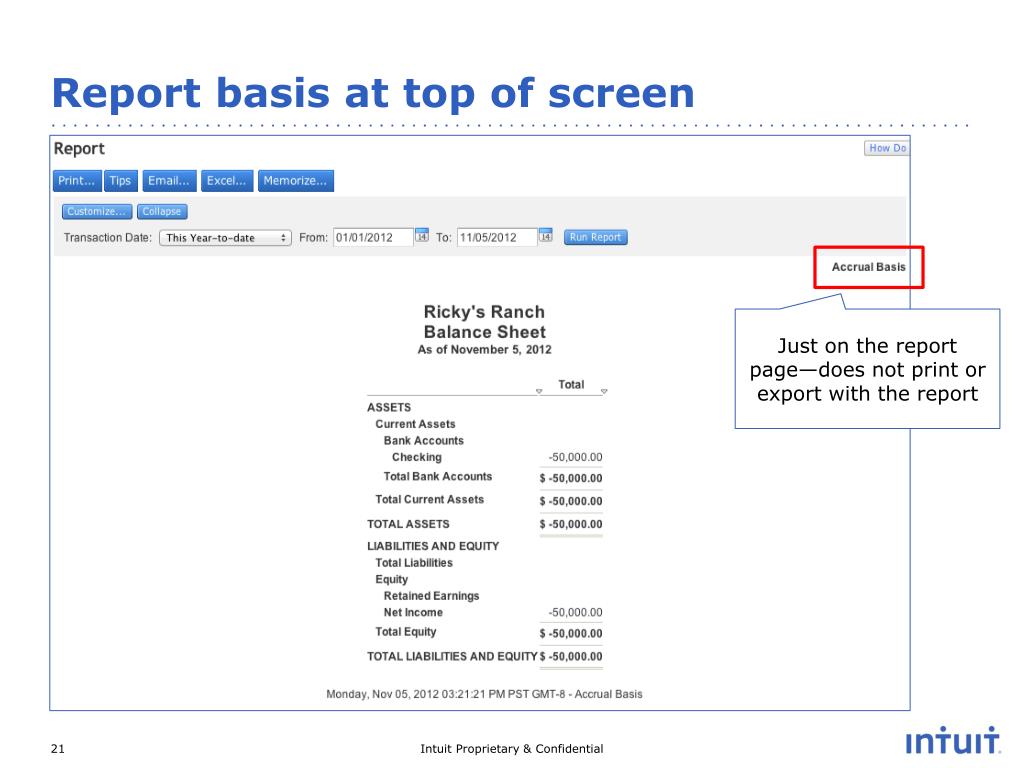Click the Net Income amount -50,000.00
The width and height of the screenshot is (1024, 768).
click(575, 613)
